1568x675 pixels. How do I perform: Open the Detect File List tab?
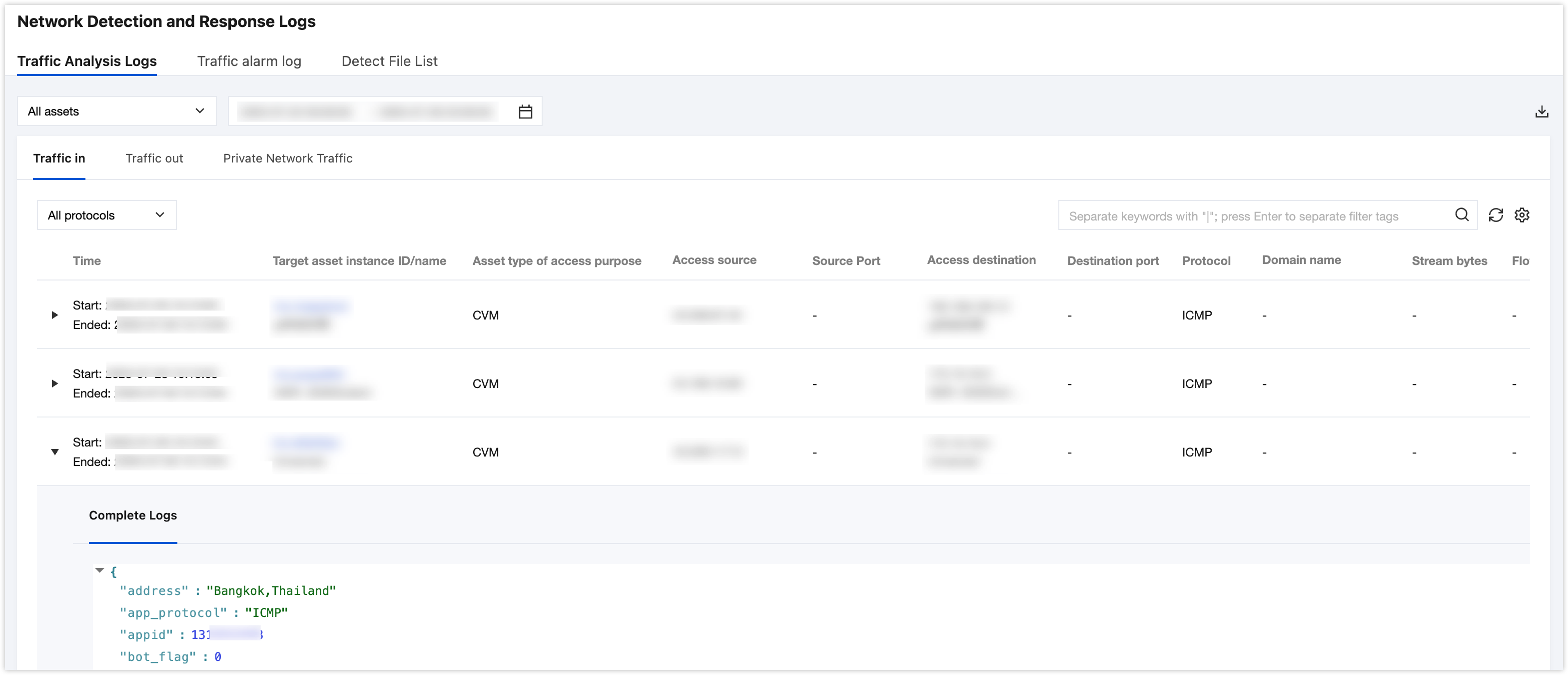pyautogui.click(x=389, y=61)
